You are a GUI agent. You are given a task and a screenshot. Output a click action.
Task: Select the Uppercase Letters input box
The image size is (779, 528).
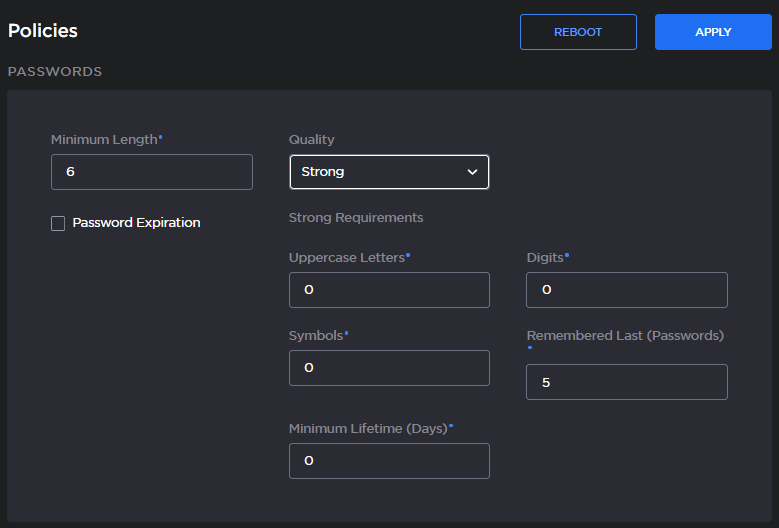[389, 290]
